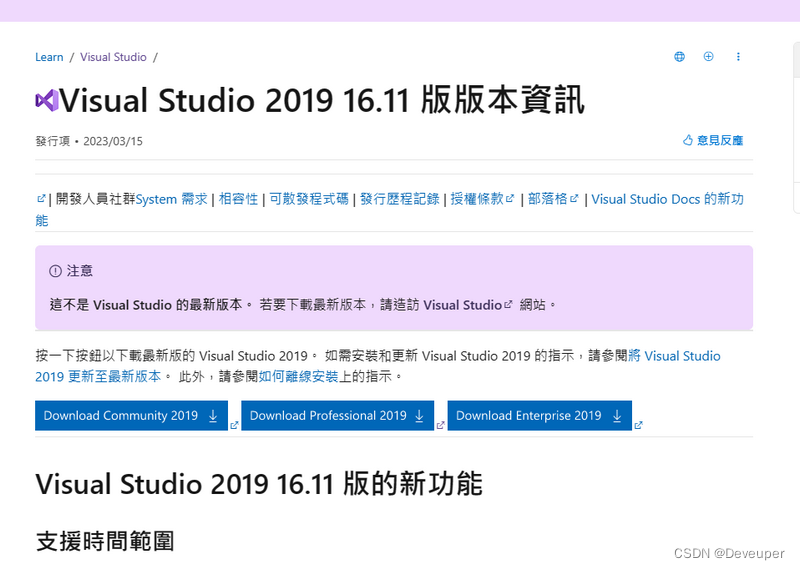
Task: Open the Visual Studio breadcrumb link
Action: click(x=113, y=57)
